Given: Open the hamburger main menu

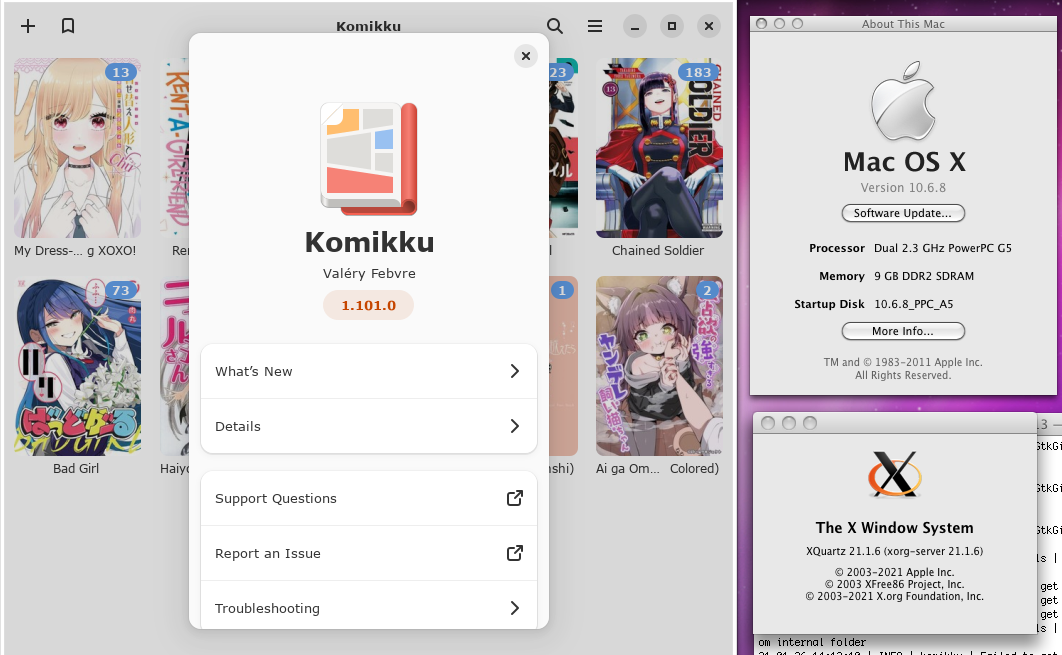Looking at the screenshot, I should (x=595, y=26).
